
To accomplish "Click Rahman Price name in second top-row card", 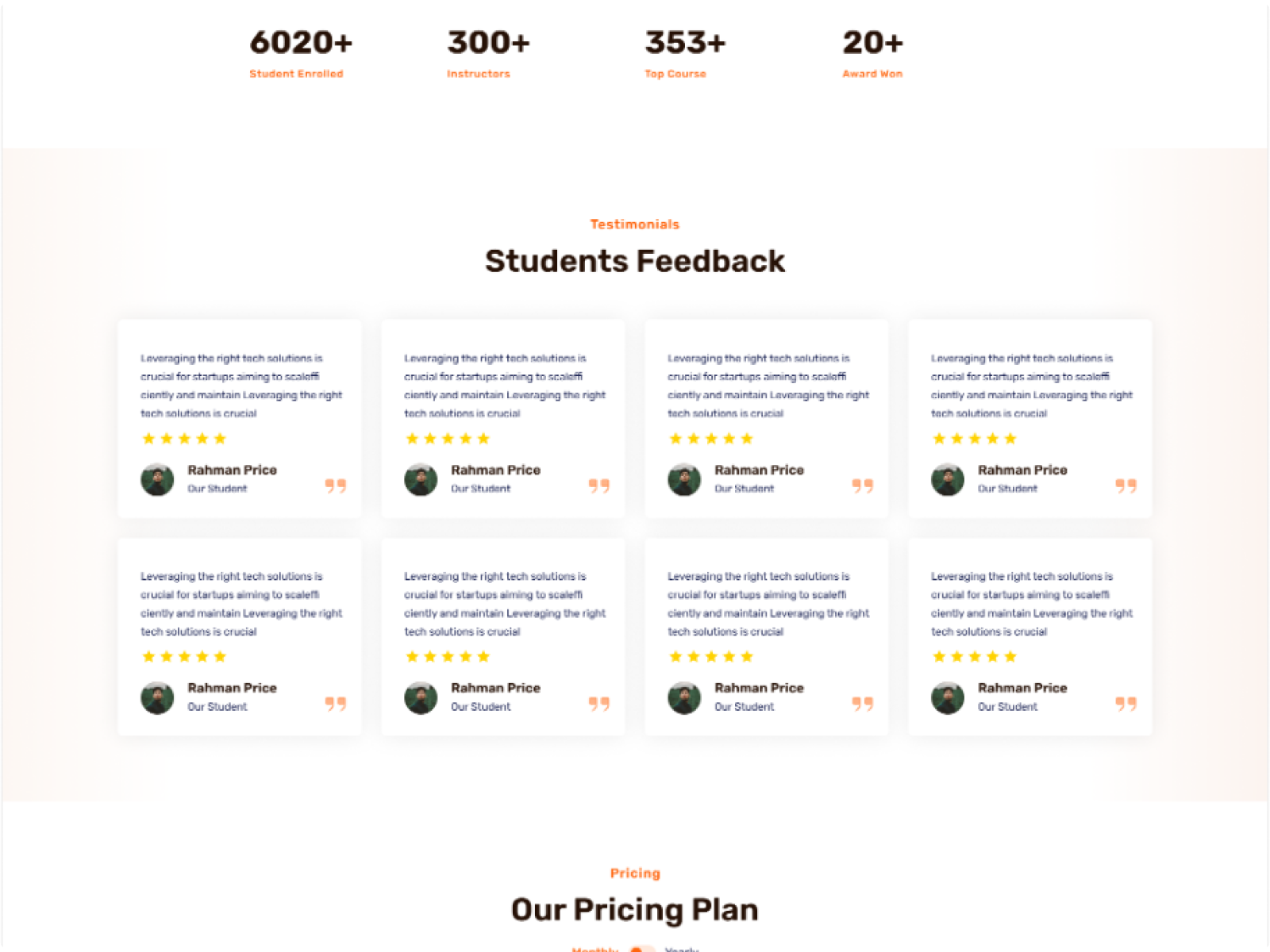I will click(x=495, y=470).
